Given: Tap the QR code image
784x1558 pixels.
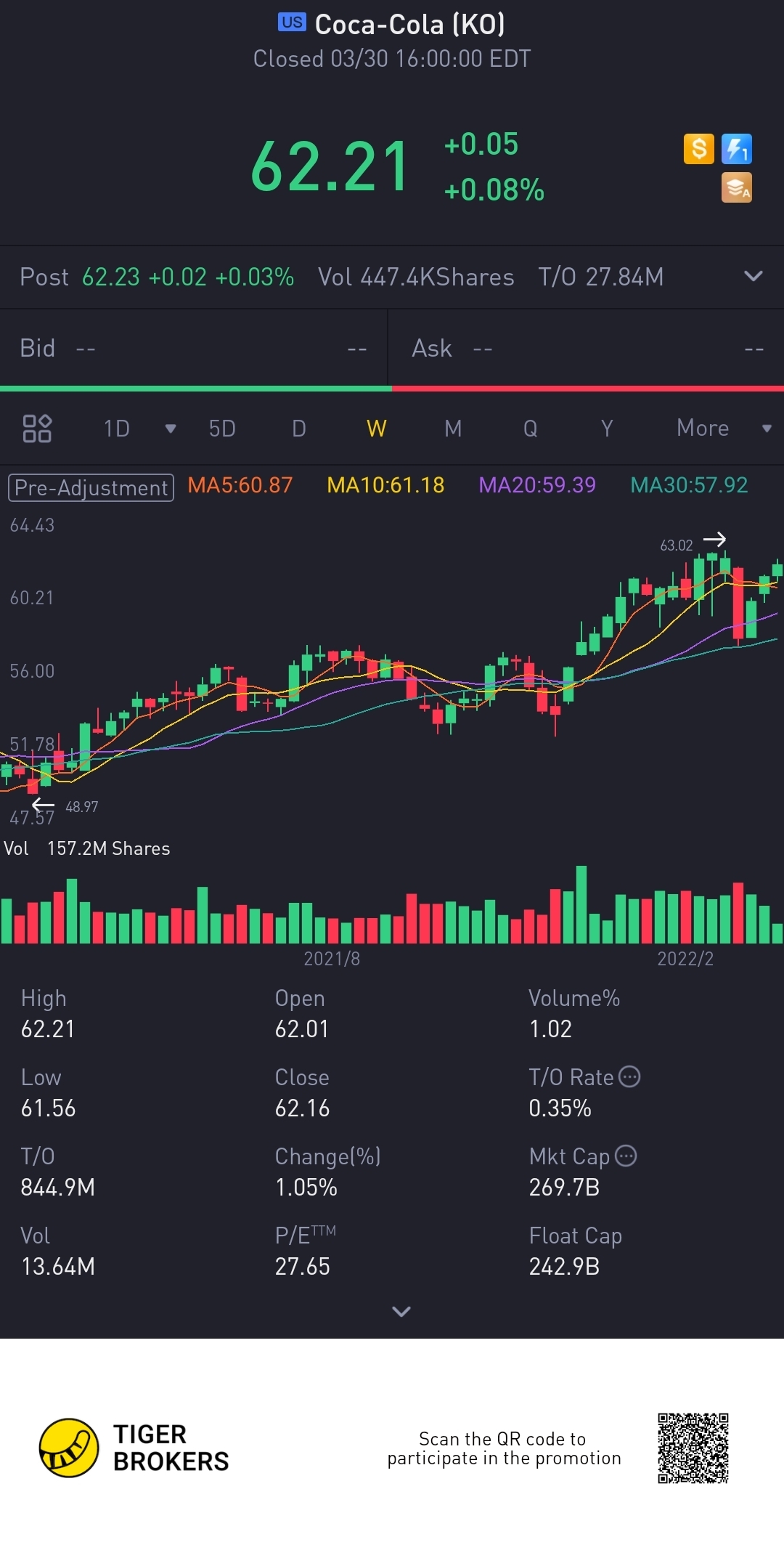Looking at the screenshot, I should 693,1448.
